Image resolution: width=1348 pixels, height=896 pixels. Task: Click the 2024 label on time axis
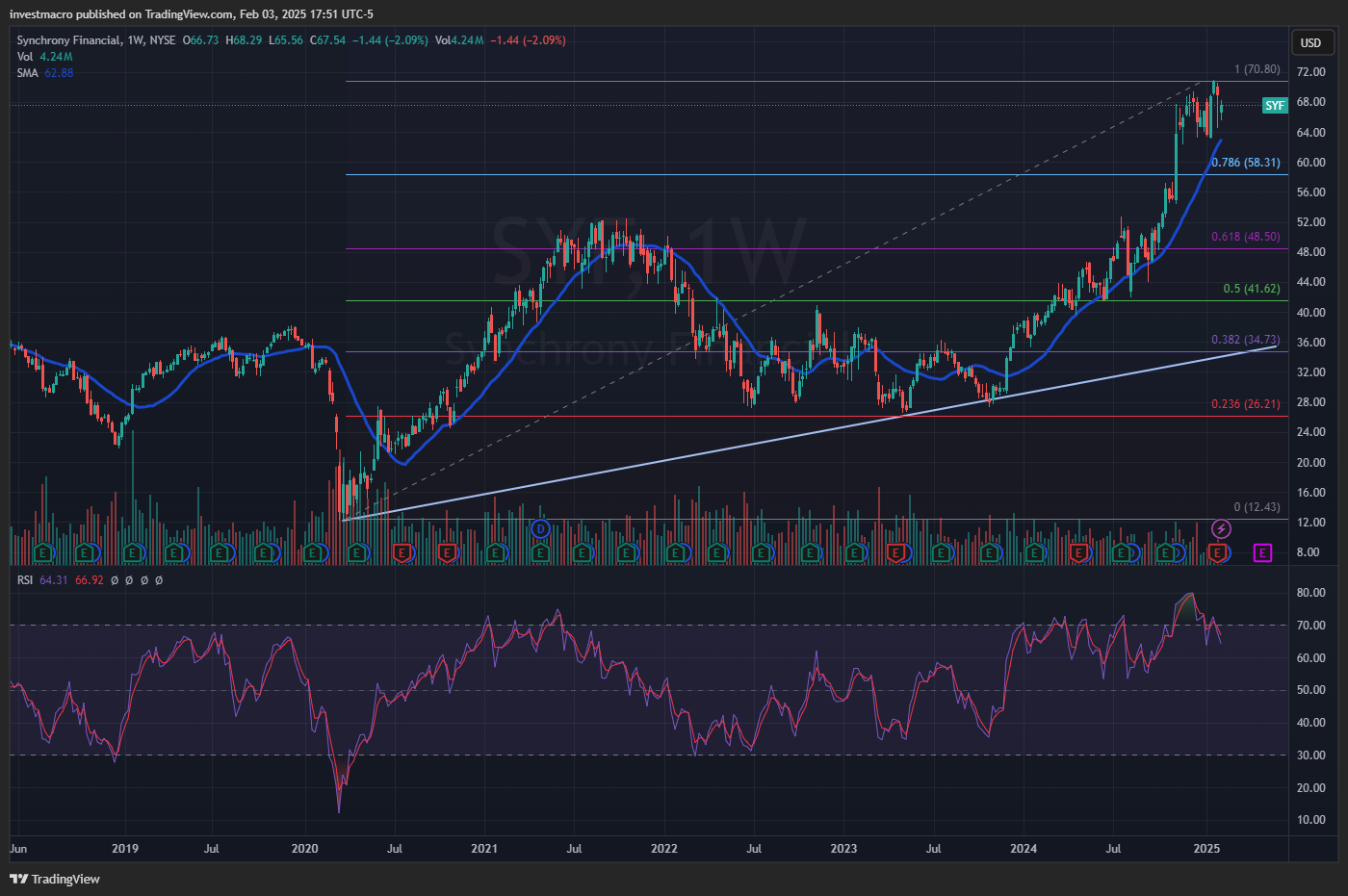tap(1024, 849)
